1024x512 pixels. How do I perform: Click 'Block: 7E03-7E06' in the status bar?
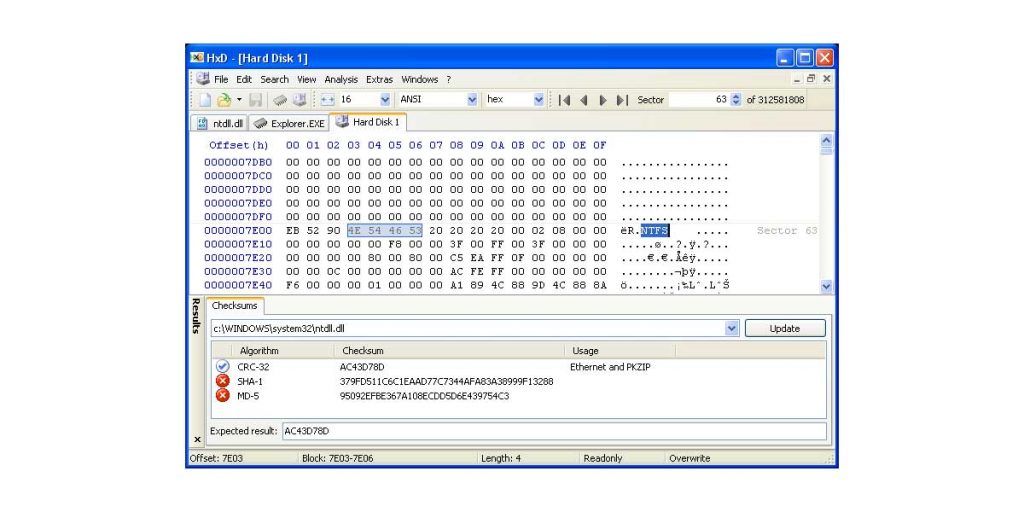pyautogui.click(x=338, y=458)
